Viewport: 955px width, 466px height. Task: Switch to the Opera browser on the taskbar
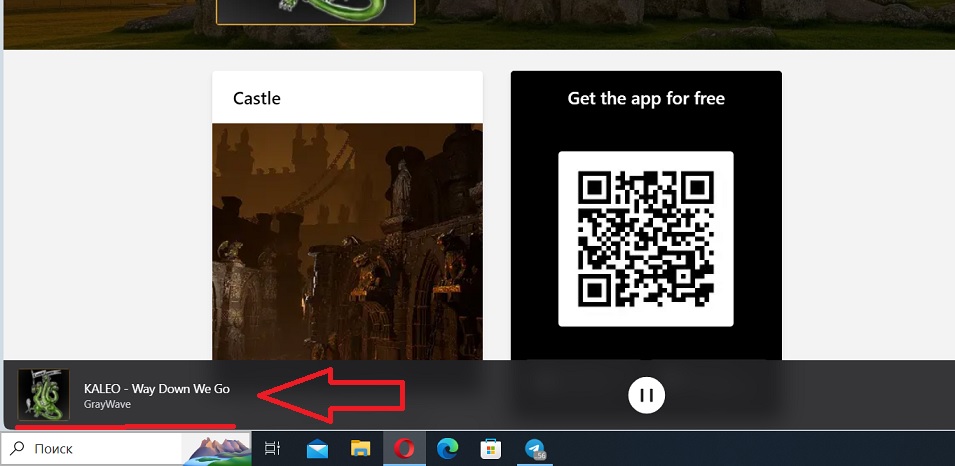[404, 450]
